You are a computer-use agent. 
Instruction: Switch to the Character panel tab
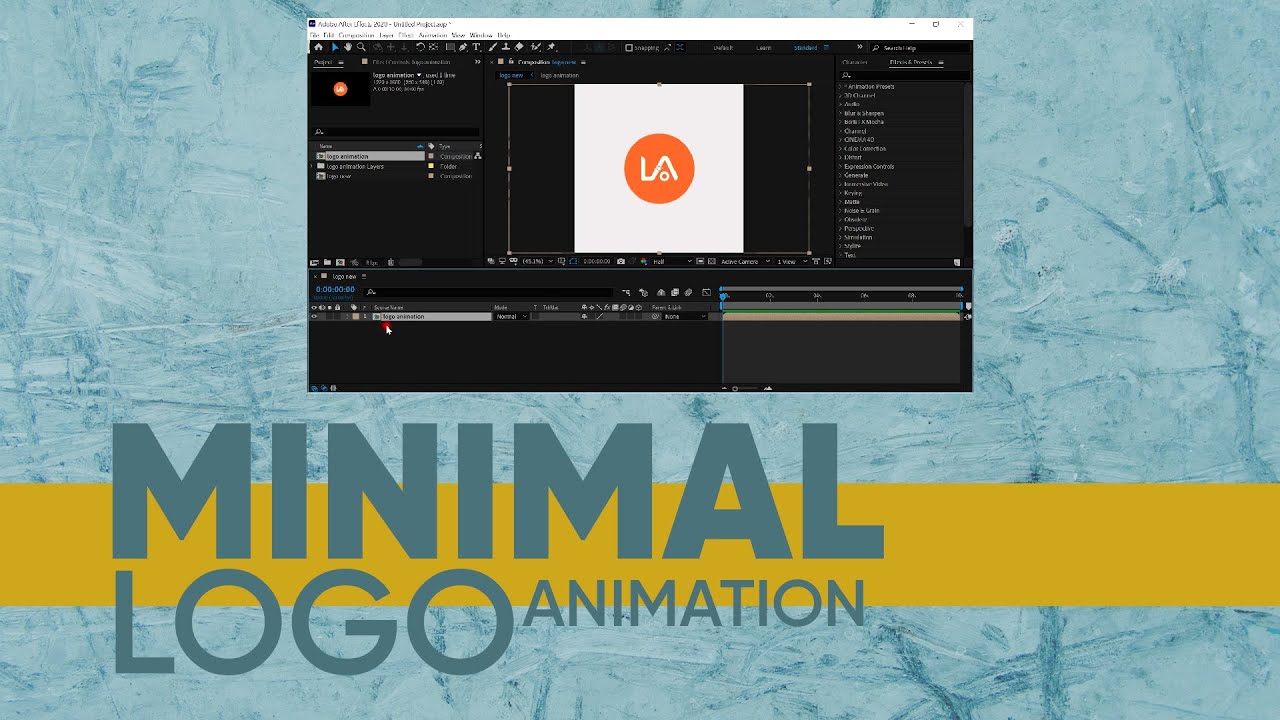[855, 62]
